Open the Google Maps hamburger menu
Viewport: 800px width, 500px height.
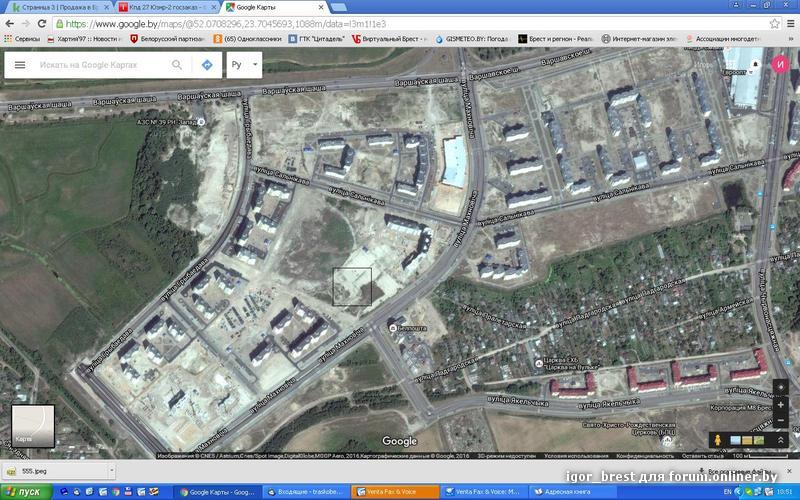click(20, 65)
